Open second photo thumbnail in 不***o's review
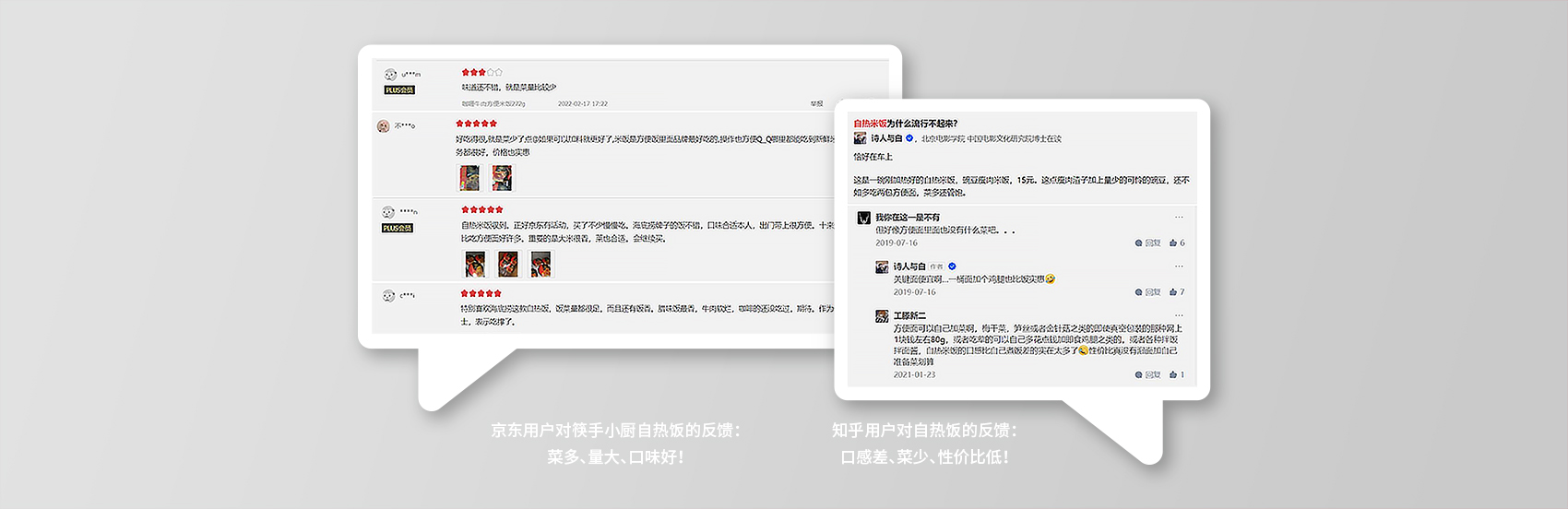 502,177
